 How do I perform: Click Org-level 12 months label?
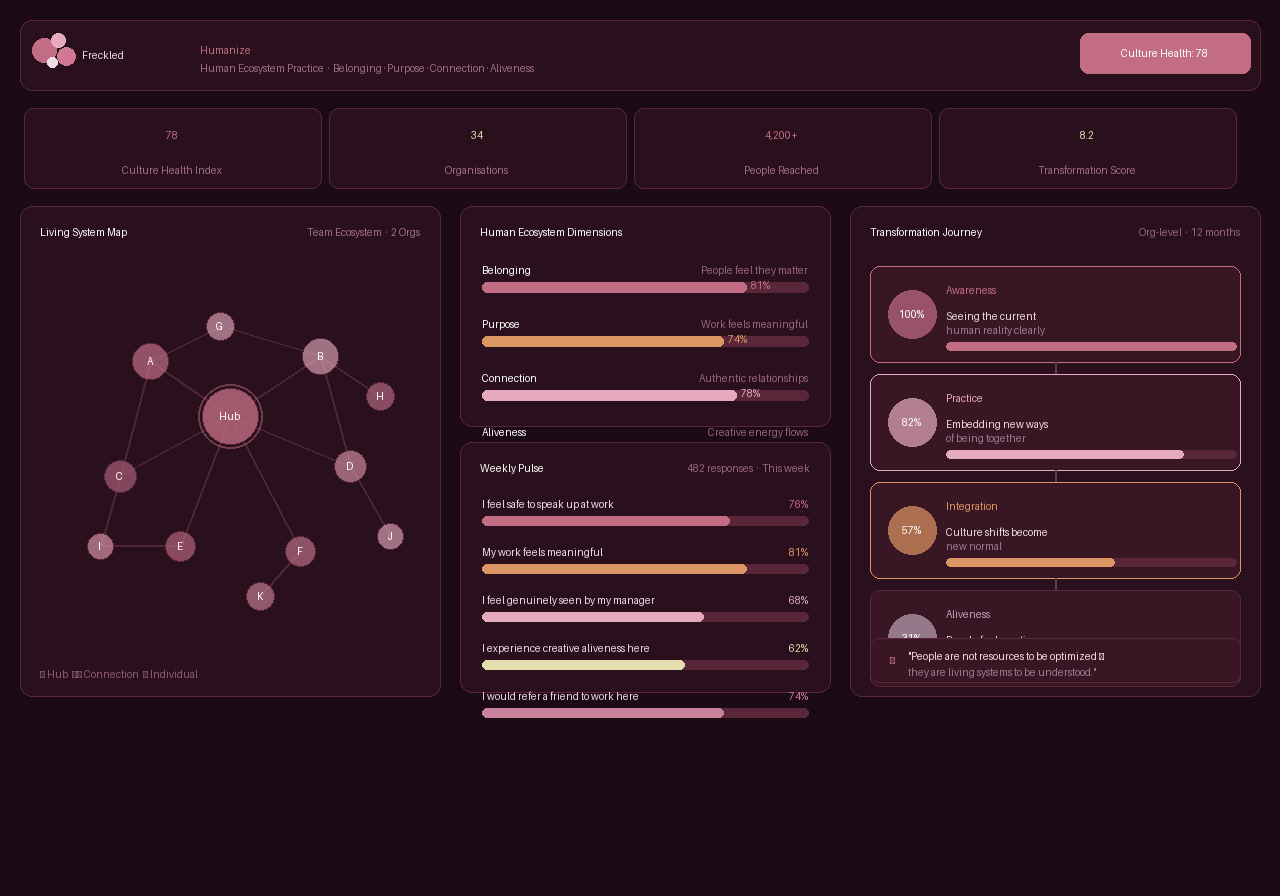tap(1188, 232)
